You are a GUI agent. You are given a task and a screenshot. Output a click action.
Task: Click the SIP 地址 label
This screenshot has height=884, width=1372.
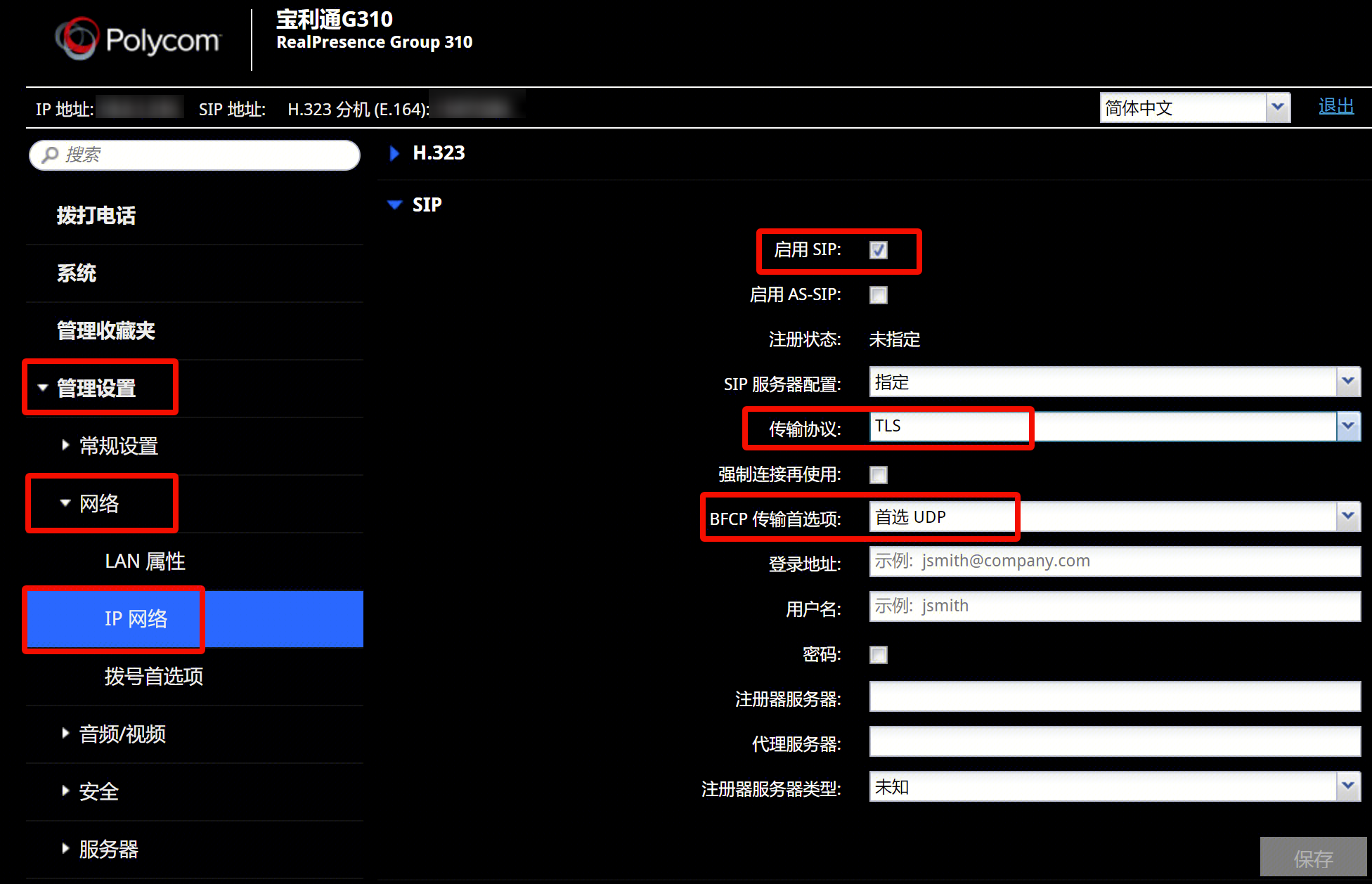pos(232,109)
